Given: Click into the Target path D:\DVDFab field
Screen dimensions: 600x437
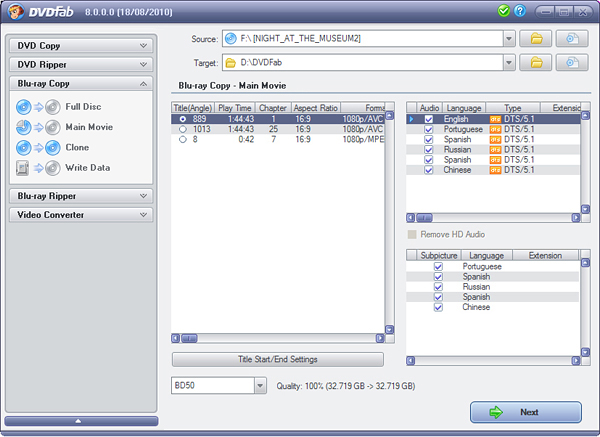Looking at the screenshot, I should [x=363, y=63].
